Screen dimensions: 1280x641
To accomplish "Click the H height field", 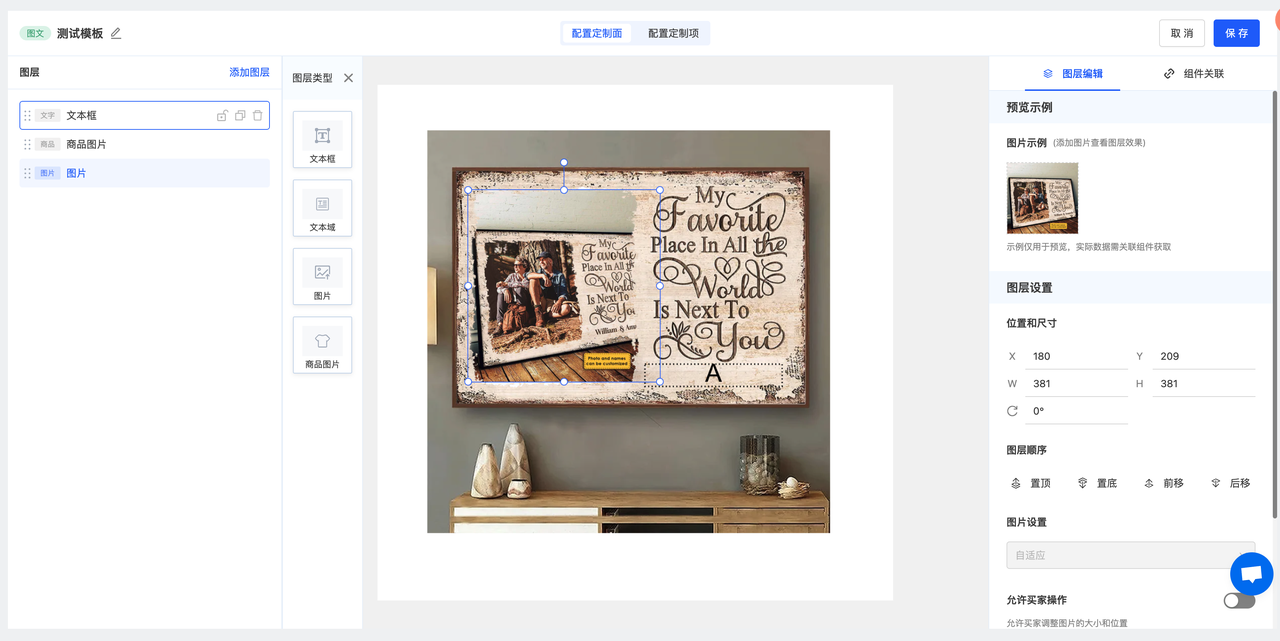I will [1204, 383].
